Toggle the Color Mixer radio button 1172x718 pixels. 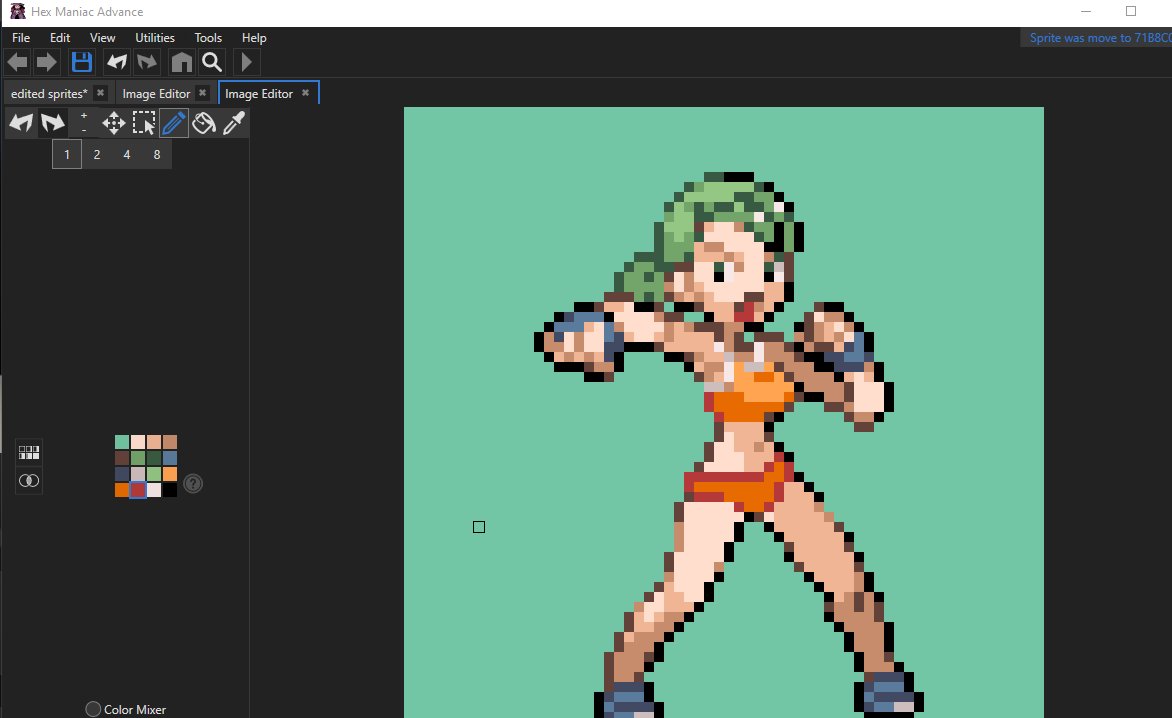(93, 709)
